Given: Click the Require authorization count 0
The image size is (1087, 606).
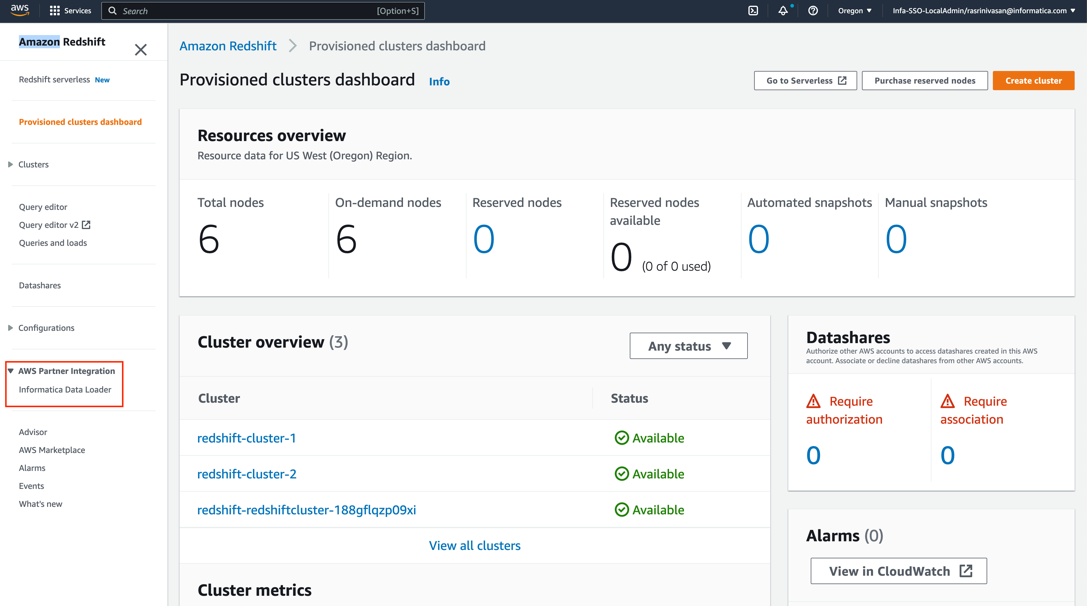Looking at the screenshot, I should point(813,456).
